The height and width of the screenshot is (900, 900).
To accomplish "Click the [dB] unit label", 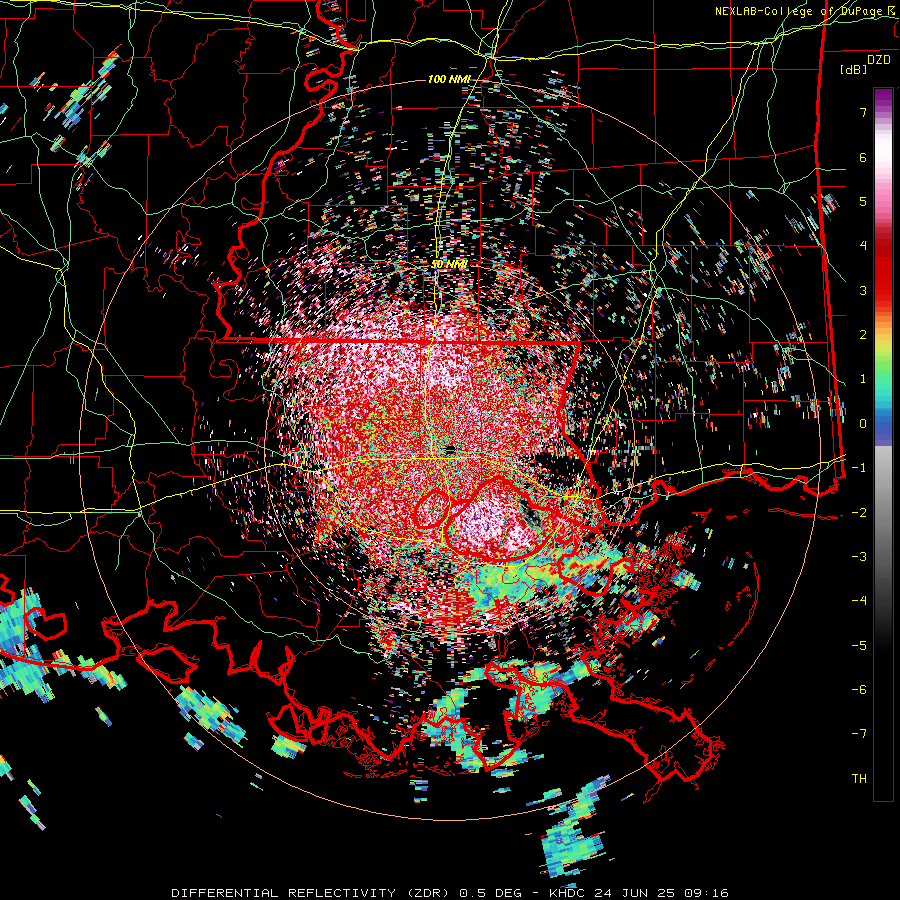I will click(x=854, y=70).
